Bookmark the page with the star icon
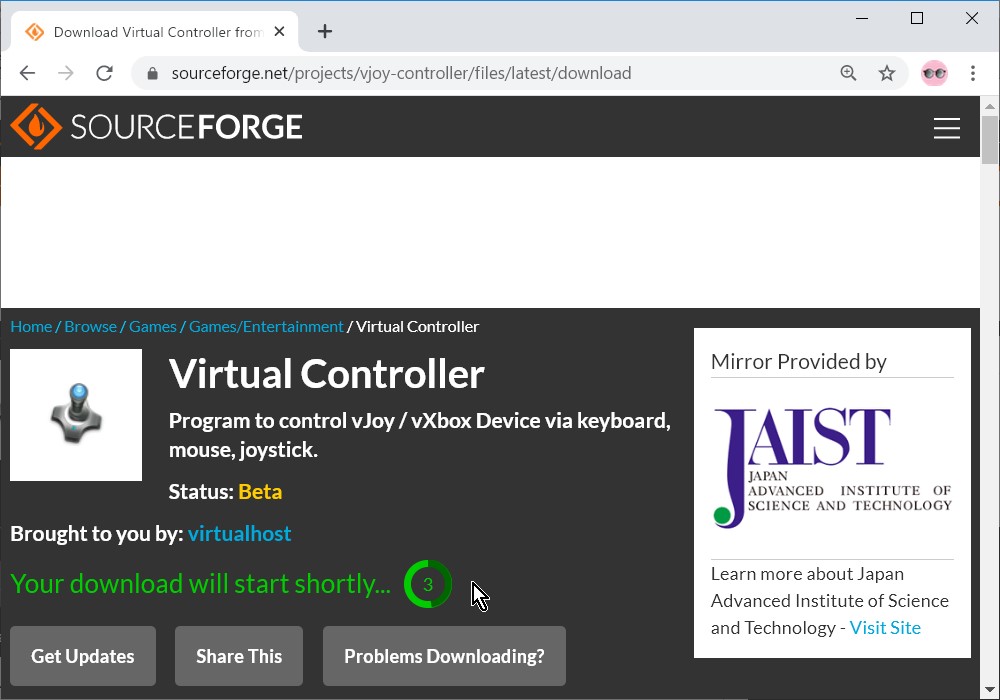This screenshot has width=1000, height=700. [x=886, y=73]
